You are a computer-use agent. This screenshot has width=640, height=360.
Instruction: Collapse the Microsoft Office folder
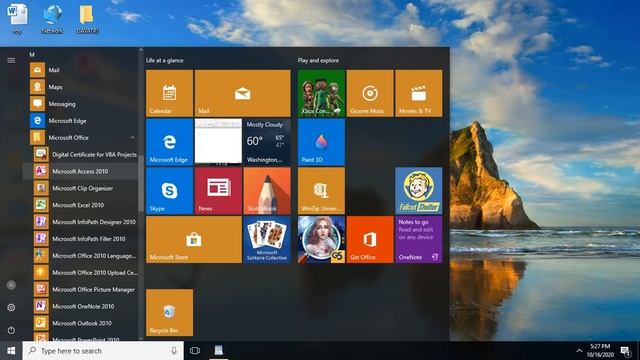[81, 138]
